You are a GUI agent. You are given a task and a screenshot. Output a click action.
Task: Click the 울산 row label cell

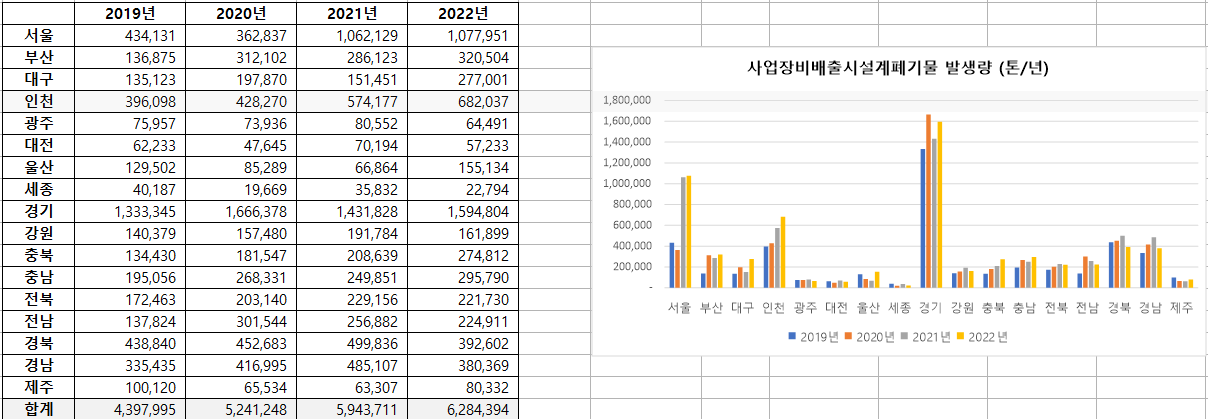coord(38,166)
